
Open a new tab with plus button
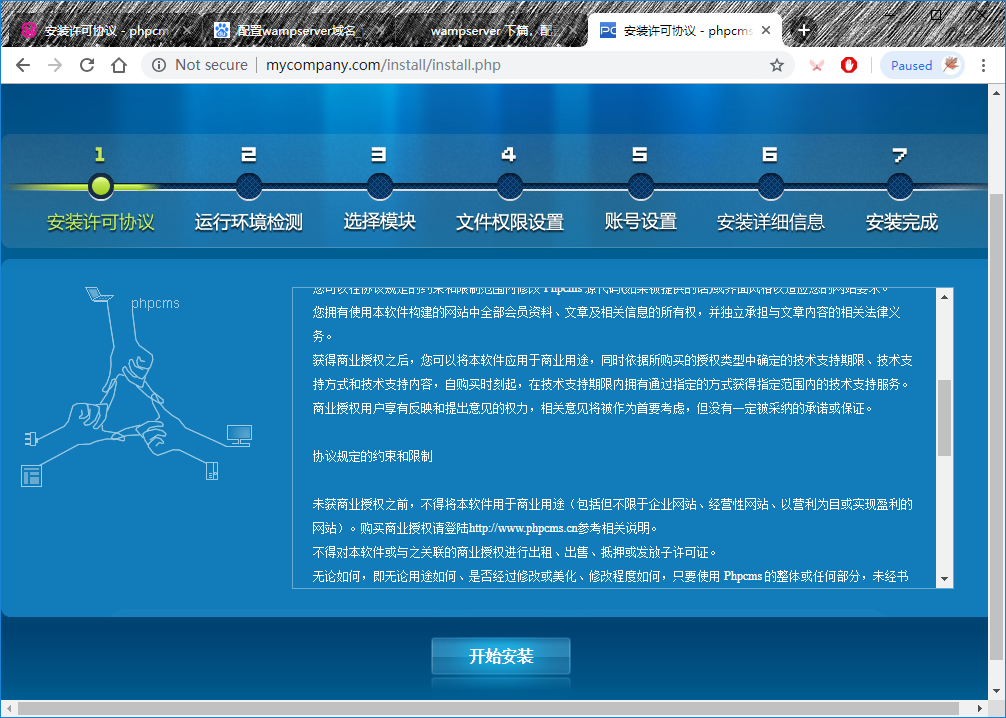[803, 30]
